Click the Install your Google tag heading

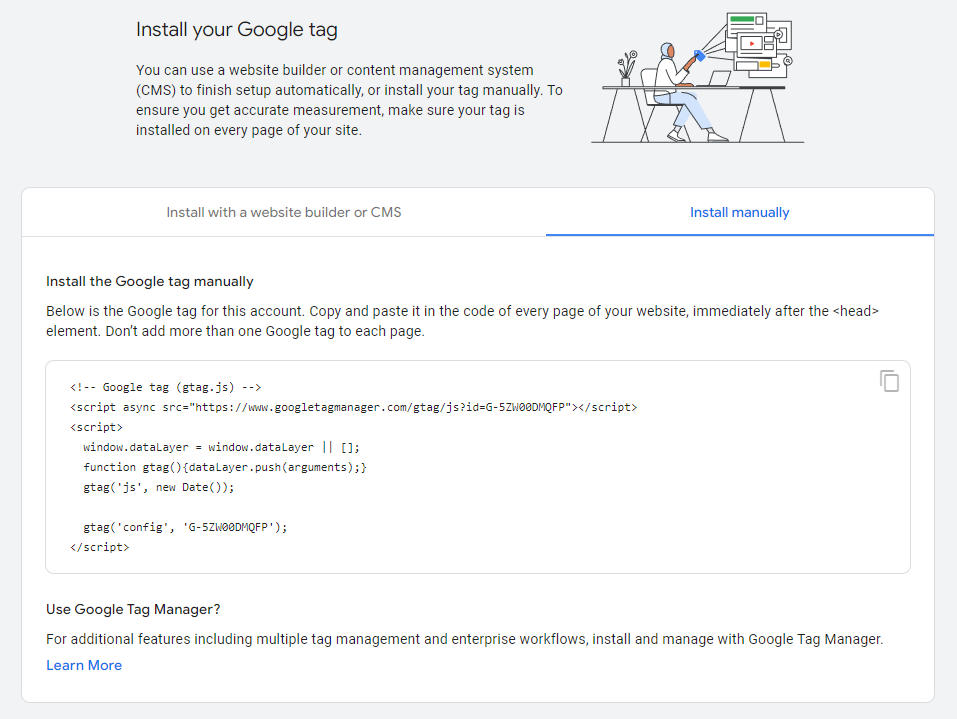point(237,29)
